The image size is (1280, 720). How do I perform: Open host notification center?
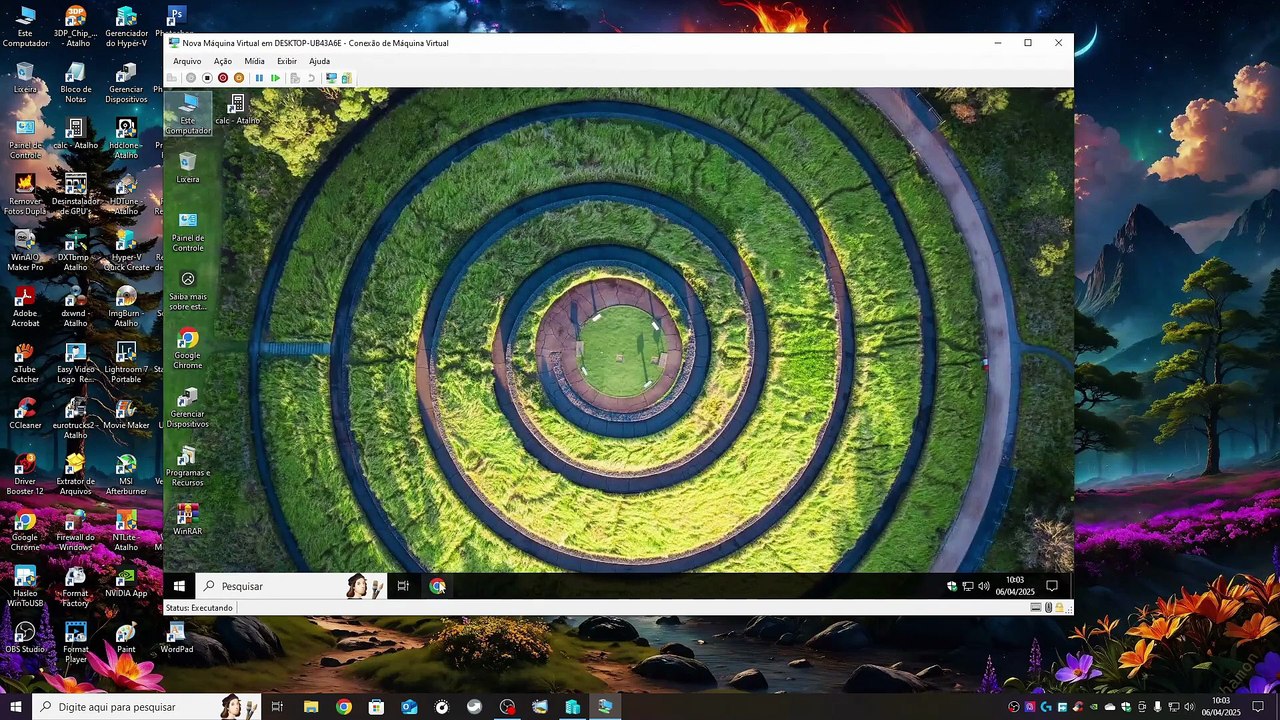pyautogui.click(x=1258, y=707)
